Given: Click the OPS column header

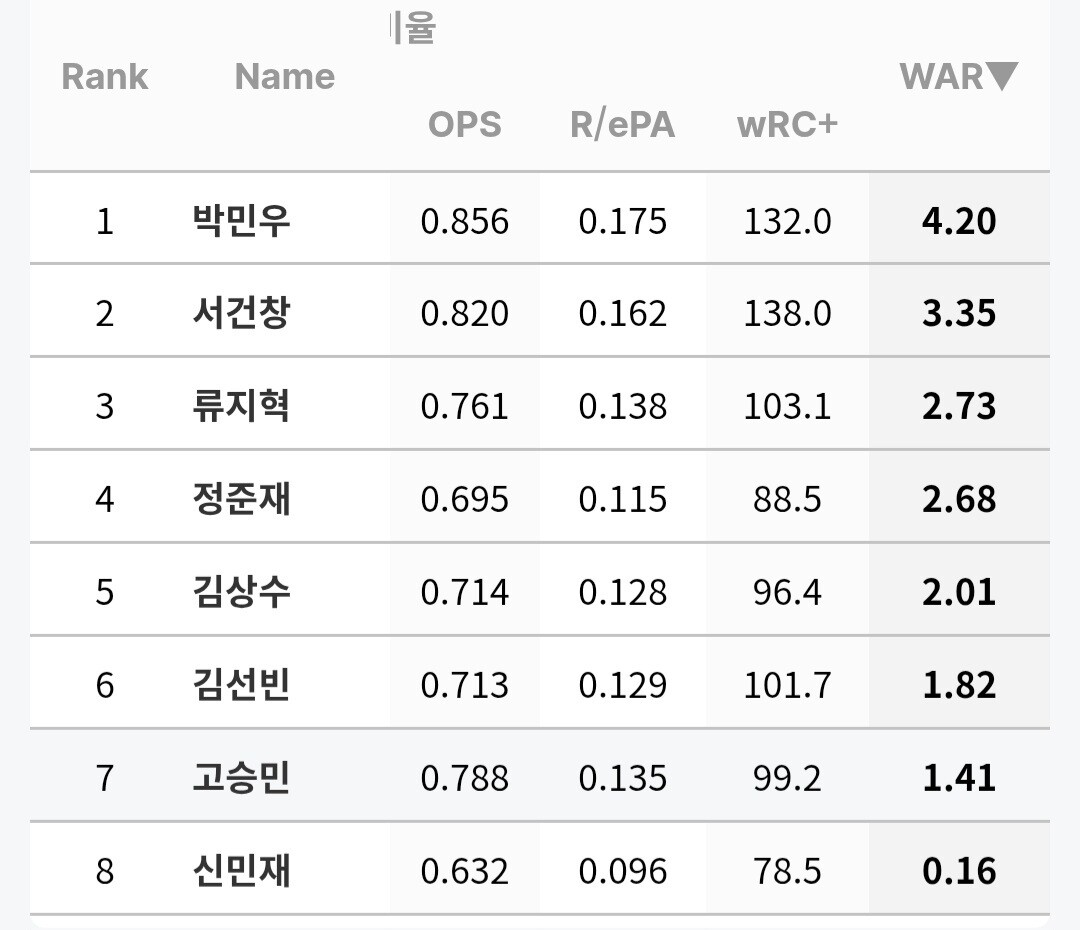Looking at the screenshot, I should (x=464, y=125).
